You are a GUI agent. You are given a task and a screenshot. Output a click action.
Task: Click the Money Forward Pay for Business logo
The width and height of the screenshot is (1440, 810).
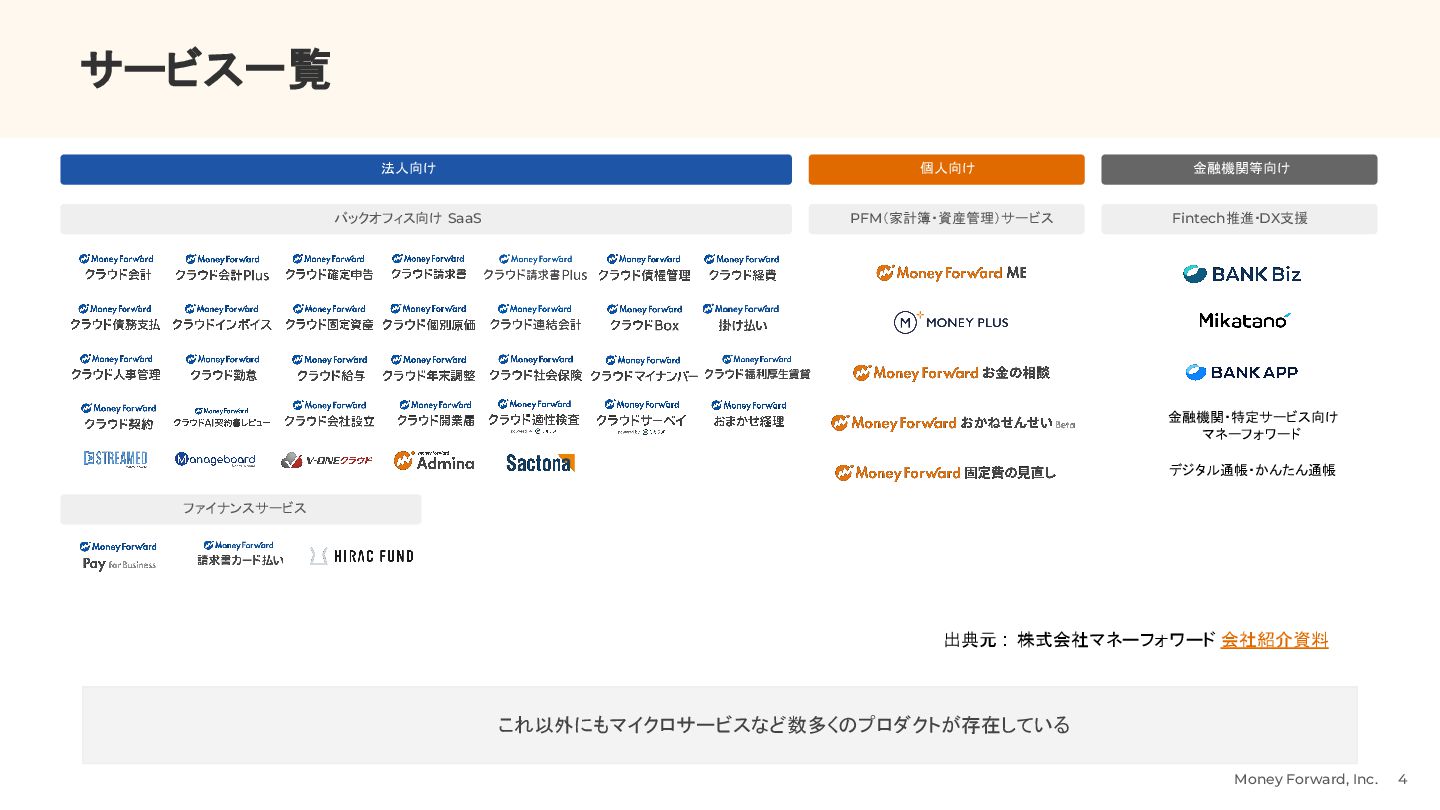pyautogui.click(x=118, y=556)
